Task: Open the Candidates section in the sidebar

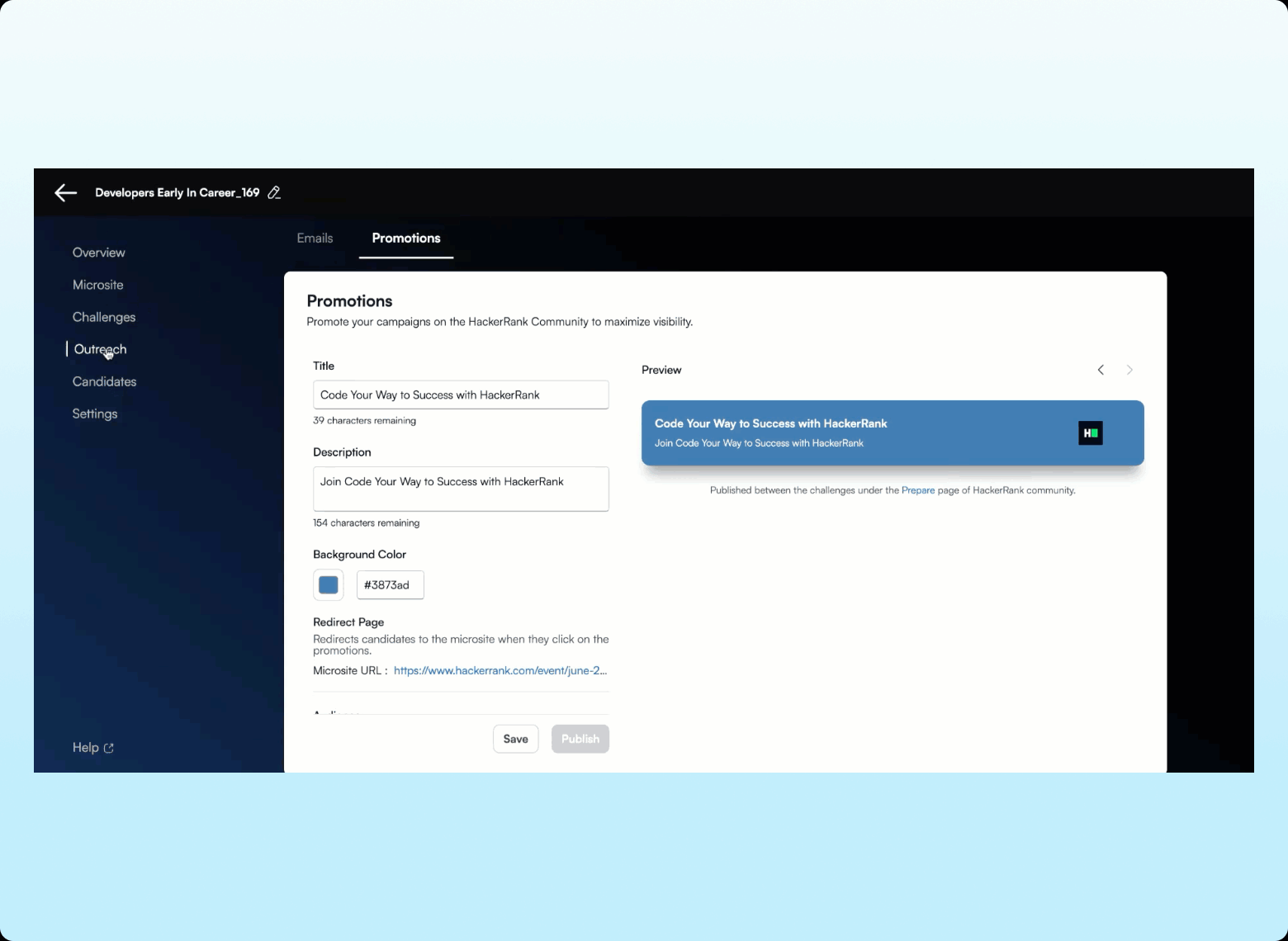Action: coord(105,381)
